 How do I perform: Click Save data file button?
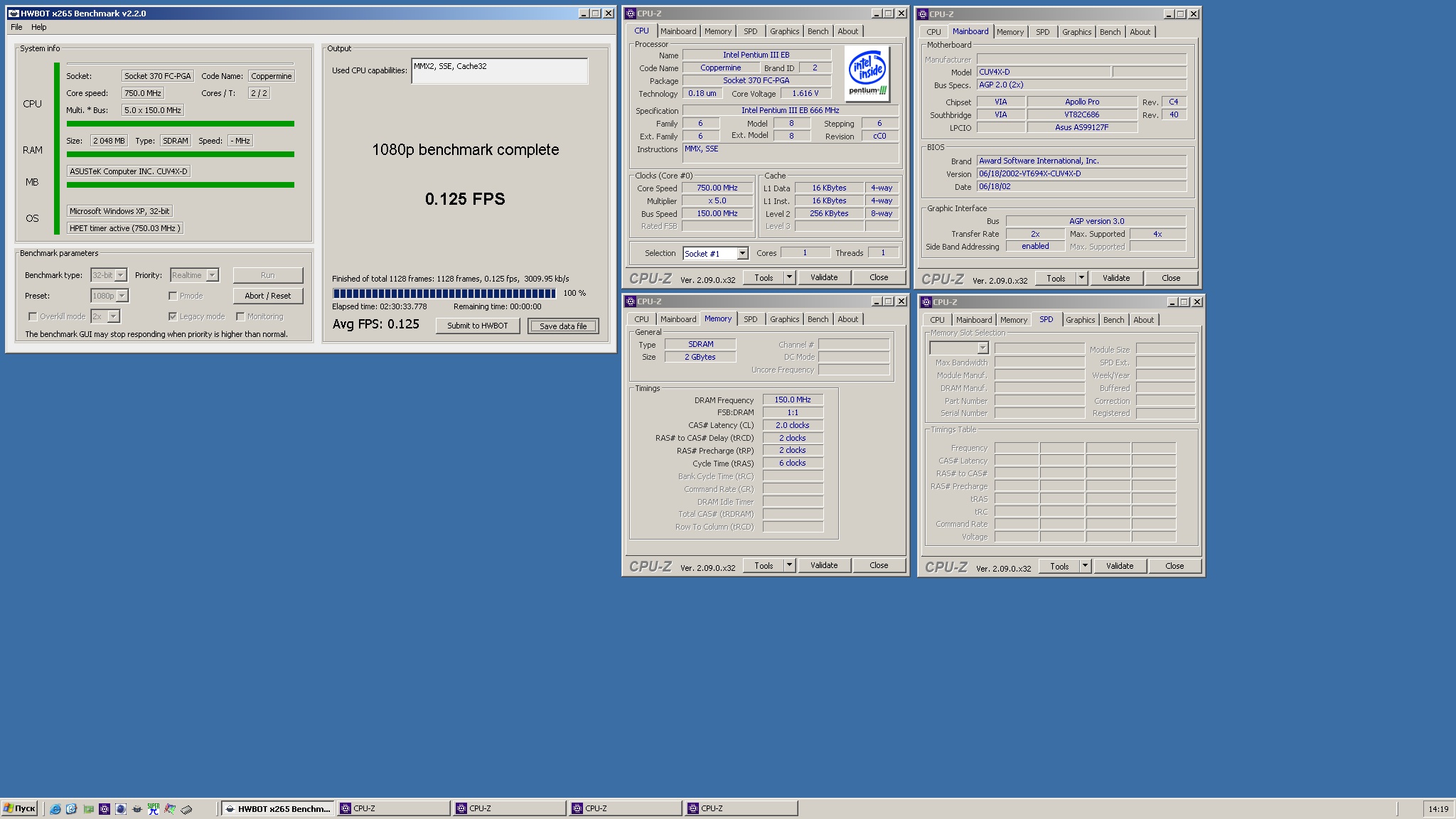[563, 326]
